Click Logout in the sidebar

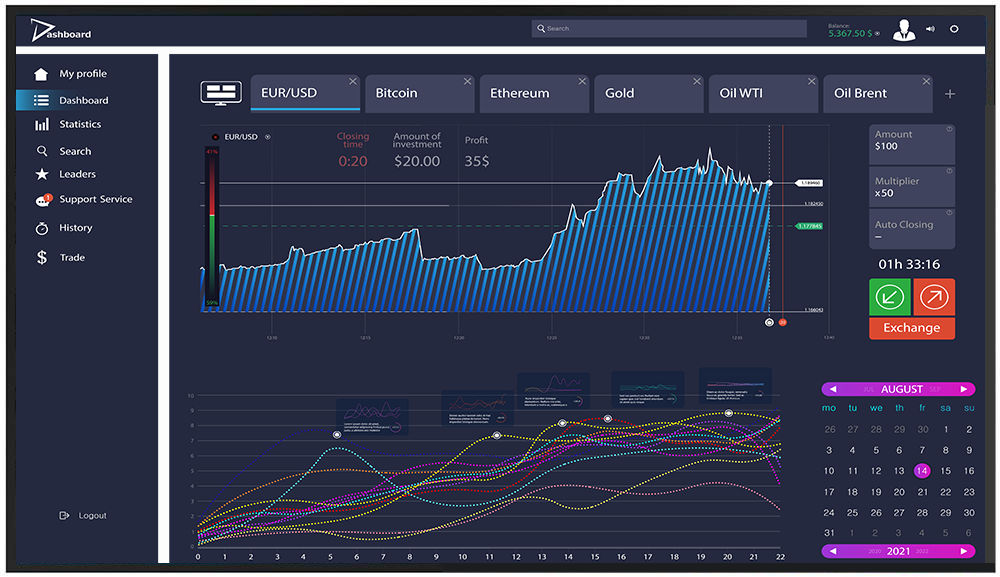coord(92,516)
